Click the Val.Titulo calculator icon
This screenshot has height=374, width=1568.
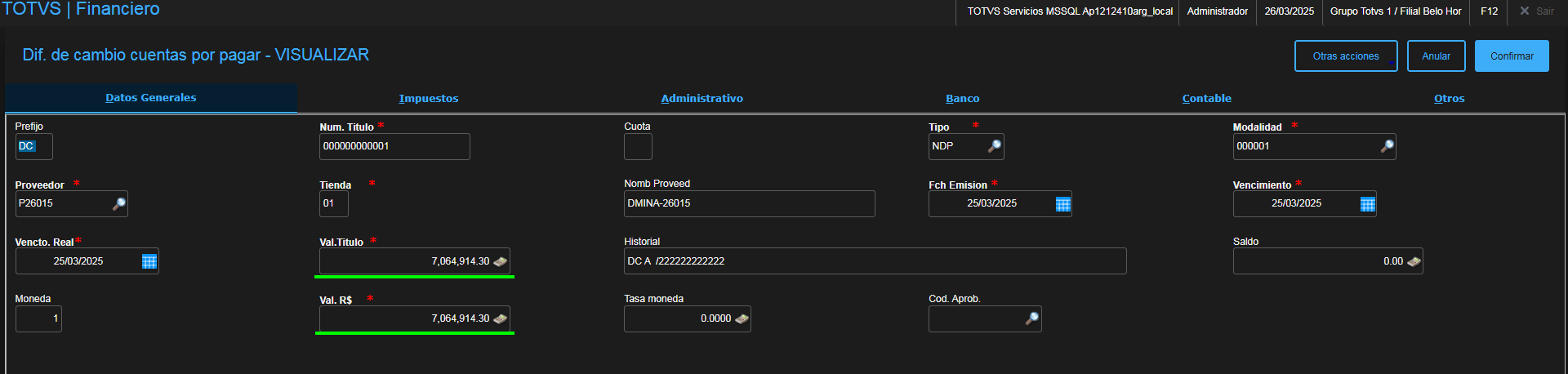click(501, 261)
